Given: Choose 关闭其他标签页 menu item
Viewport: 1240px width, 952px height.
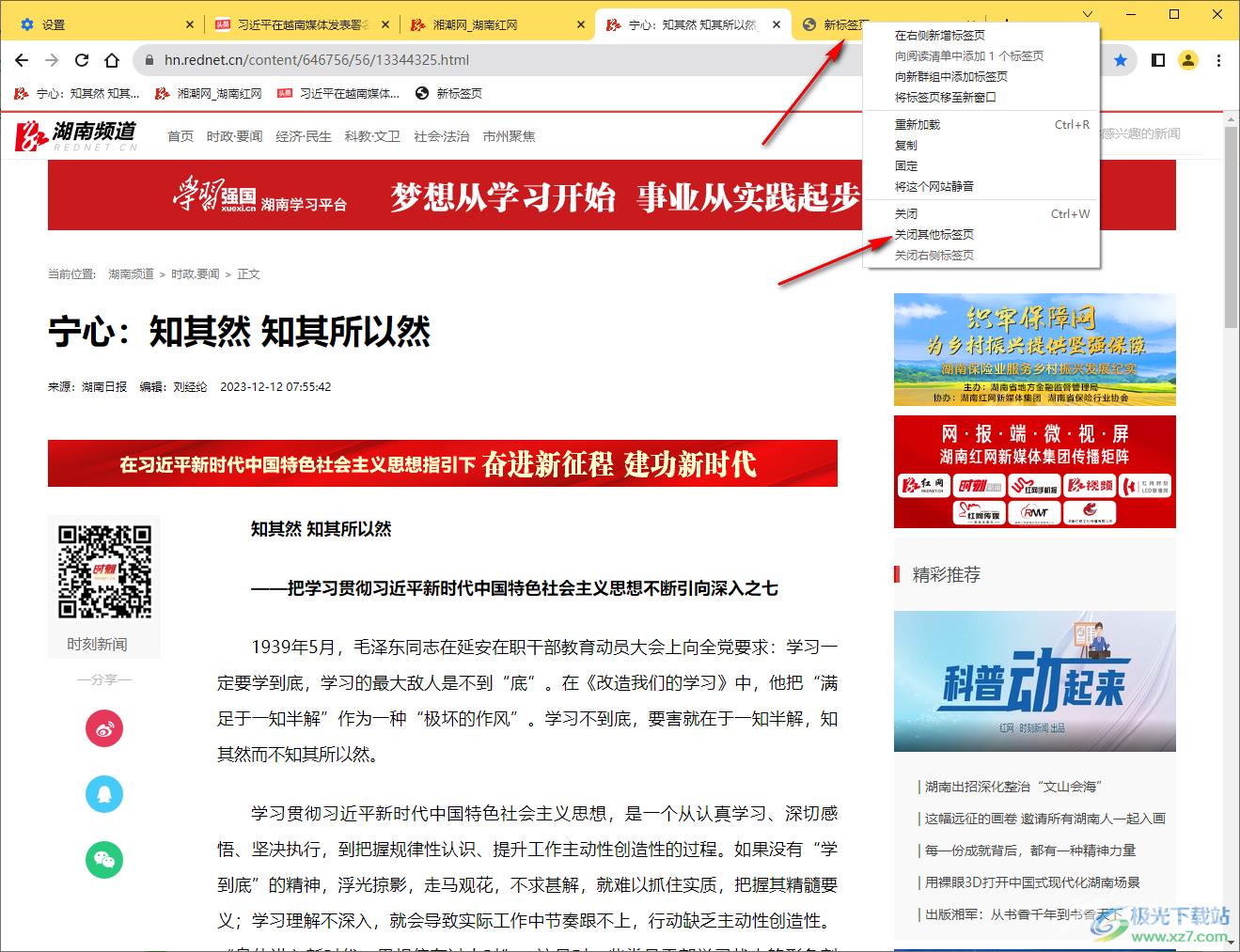Looking at the screenshot, I should pyautogui.click(x=981, y=234).
